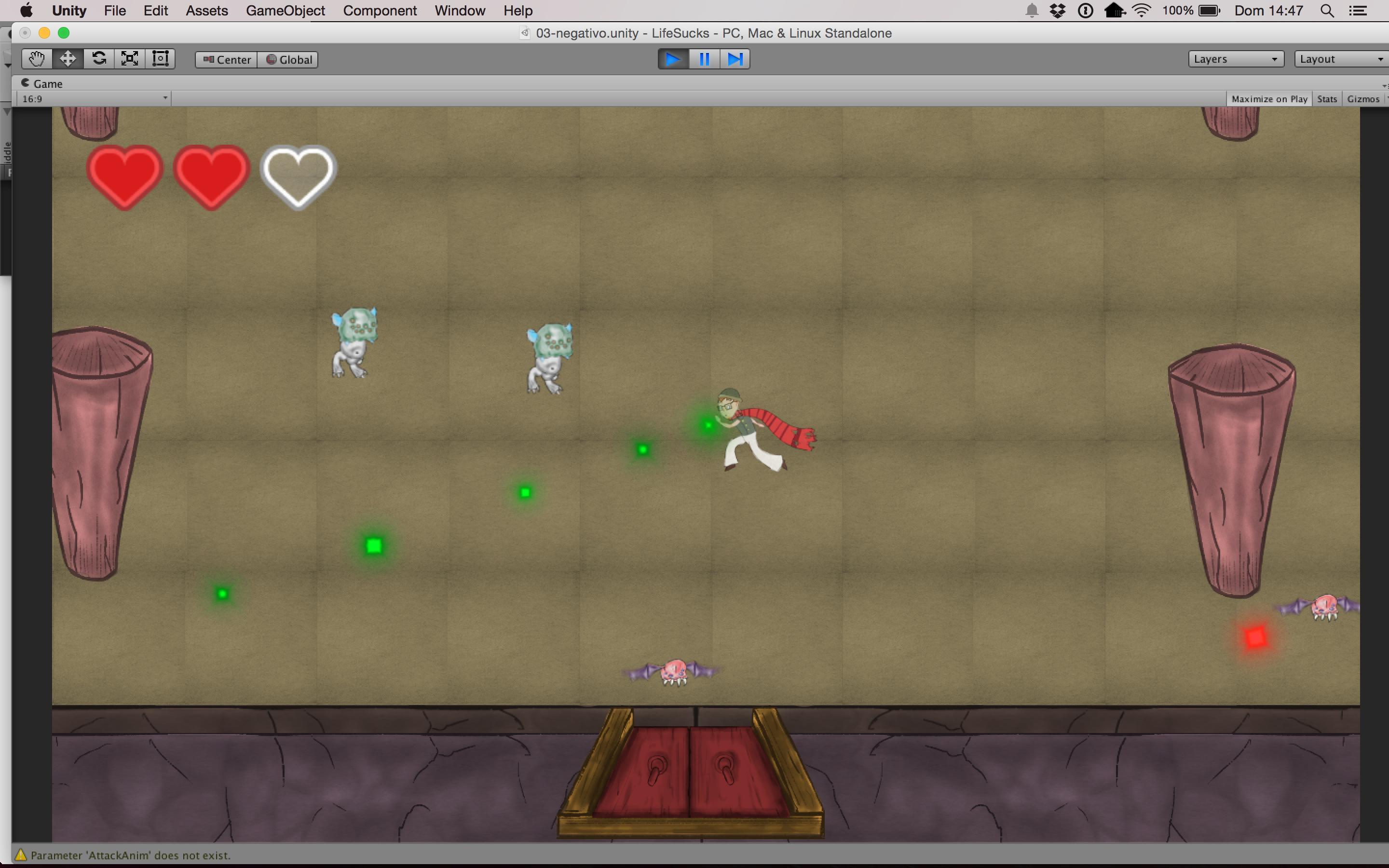This screenshot has width=1389, height=868.
Task: Open the Gizmos options
Action: click(x=1362, y=99)
